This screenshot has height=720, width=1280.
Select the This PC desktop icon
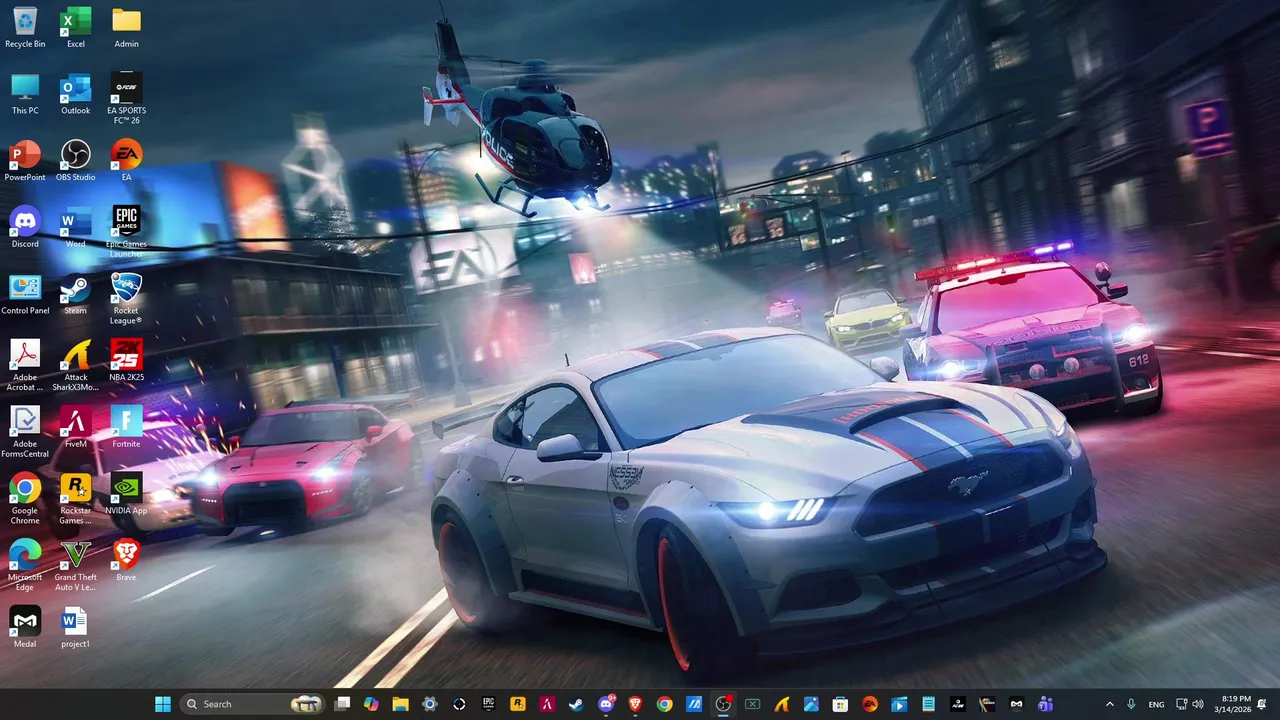click(25, 94)
